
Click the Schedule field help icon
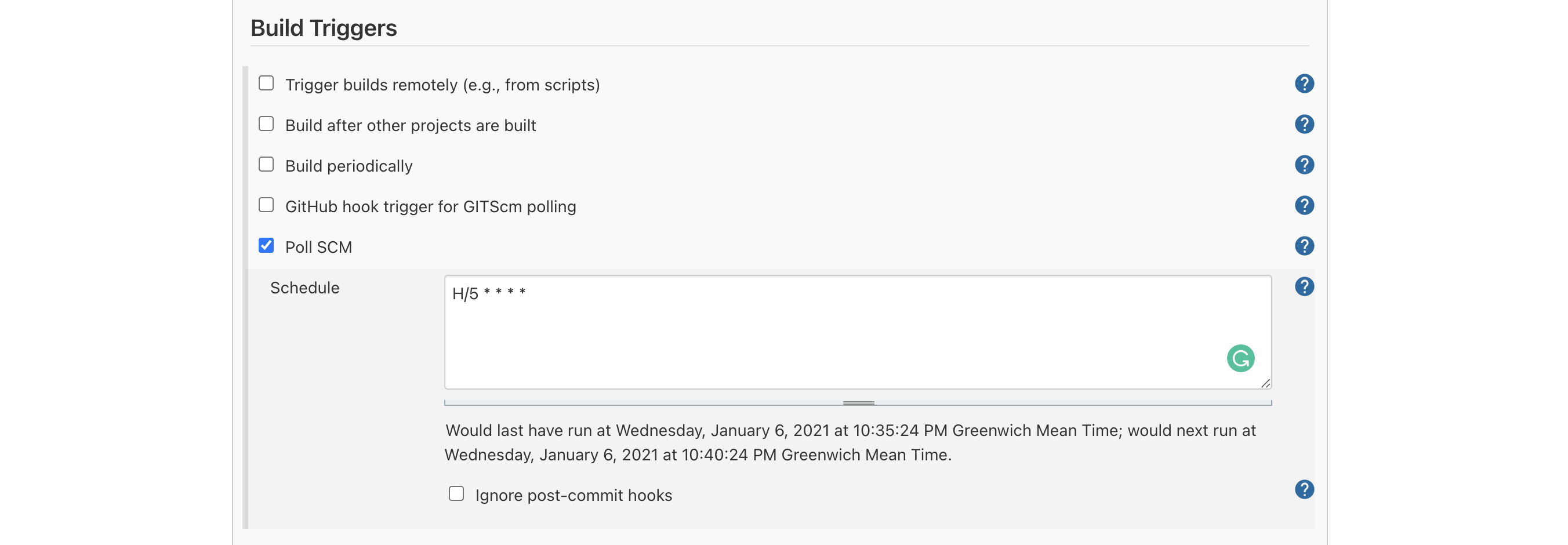pos(1304,286)
